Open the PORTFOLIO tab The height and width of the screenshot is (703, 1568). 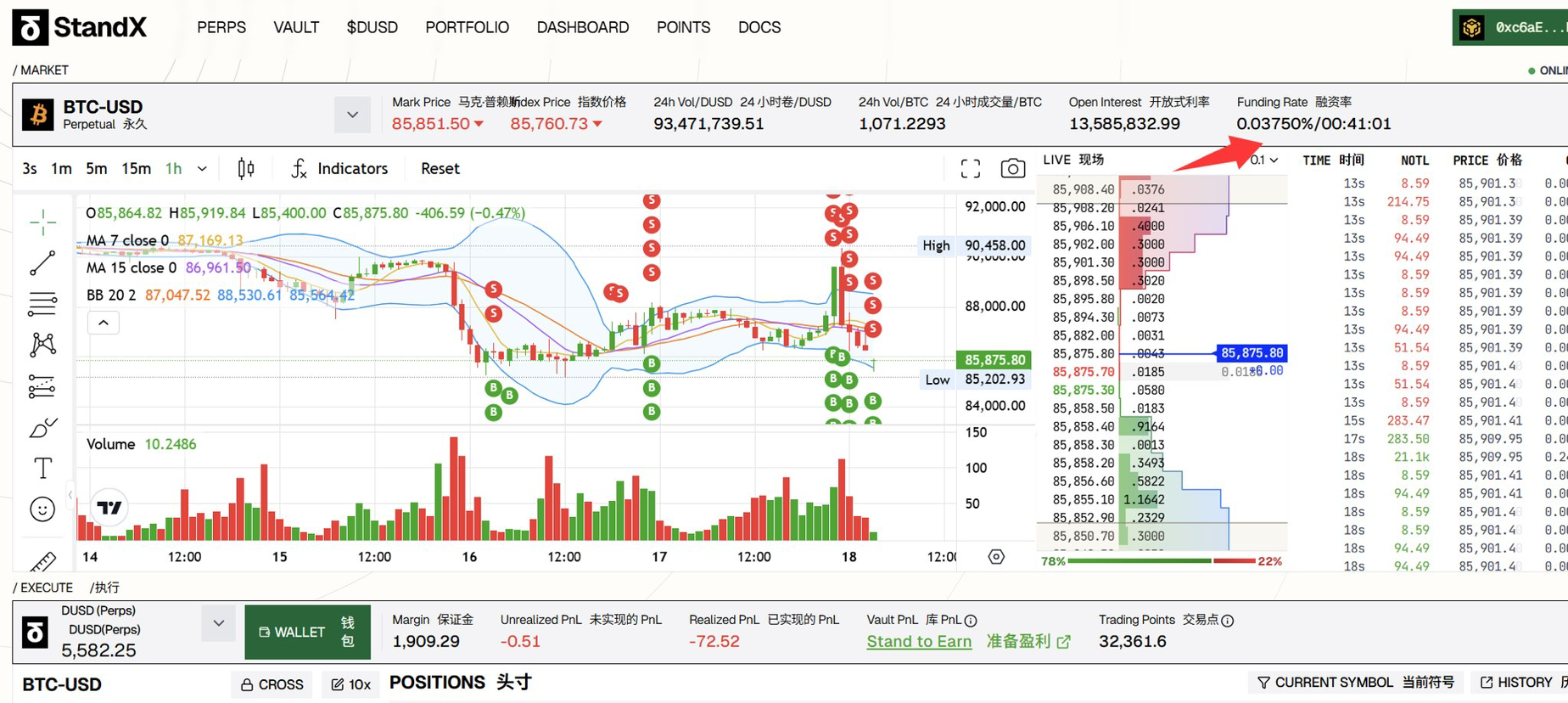(467, 27)
